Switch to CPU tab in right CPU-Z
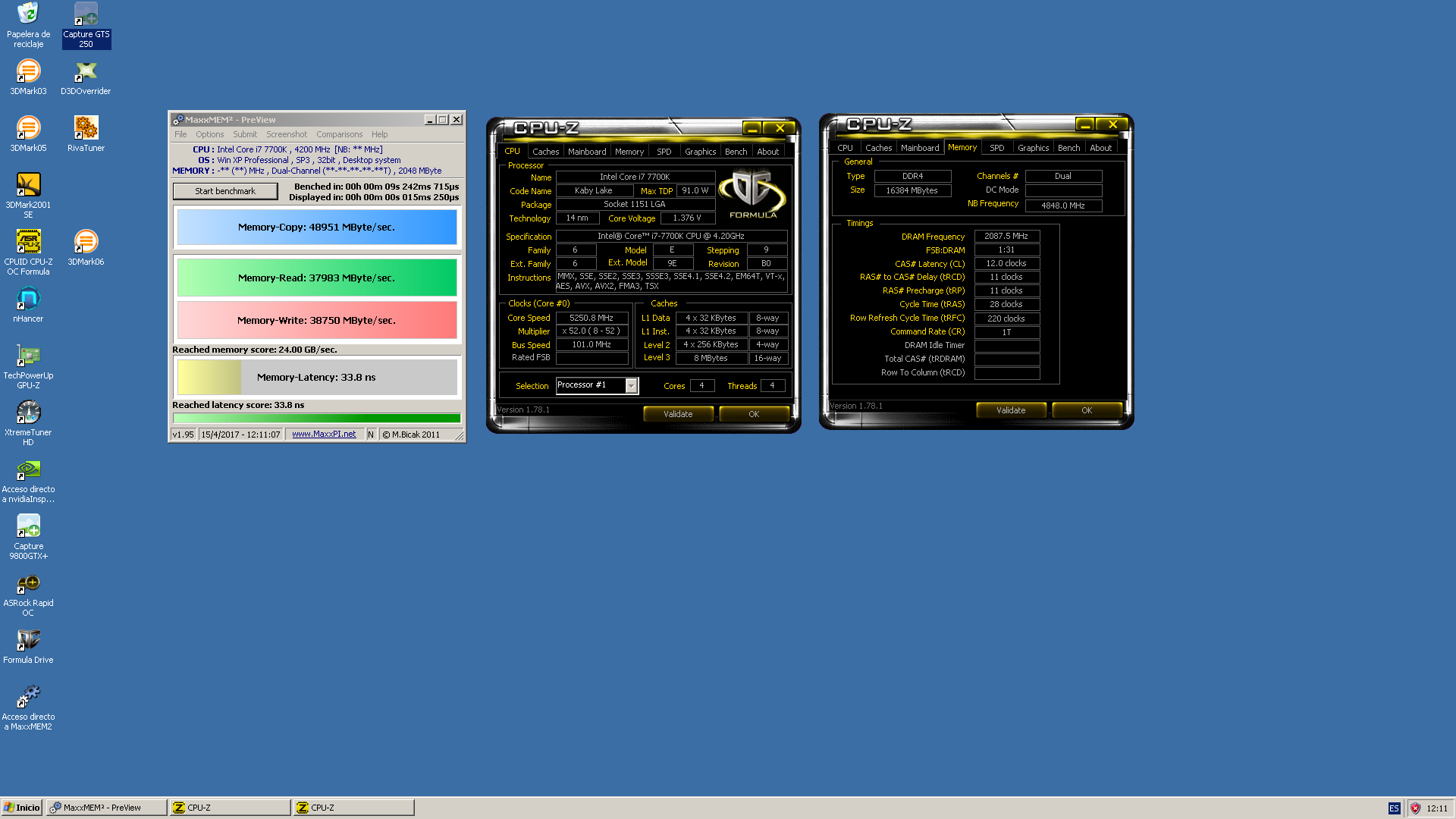1456x819 pixels. pyautogui.click(x=846, y=148)
